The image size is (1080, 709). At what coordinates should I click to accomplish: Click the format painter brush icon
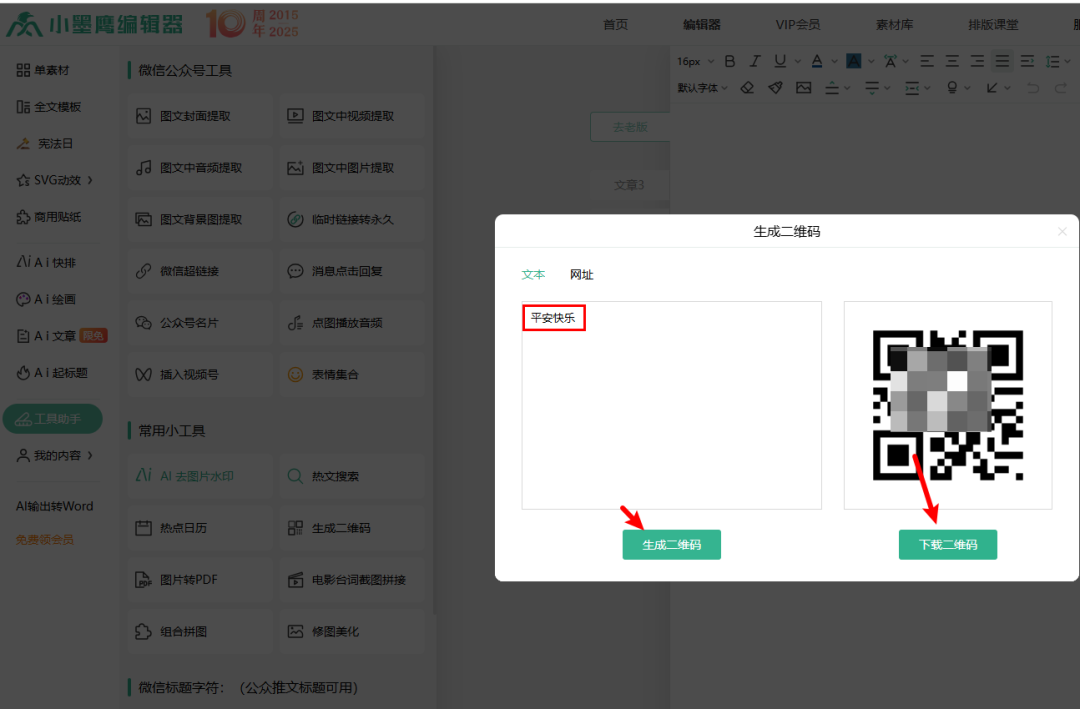coord(775,88)
